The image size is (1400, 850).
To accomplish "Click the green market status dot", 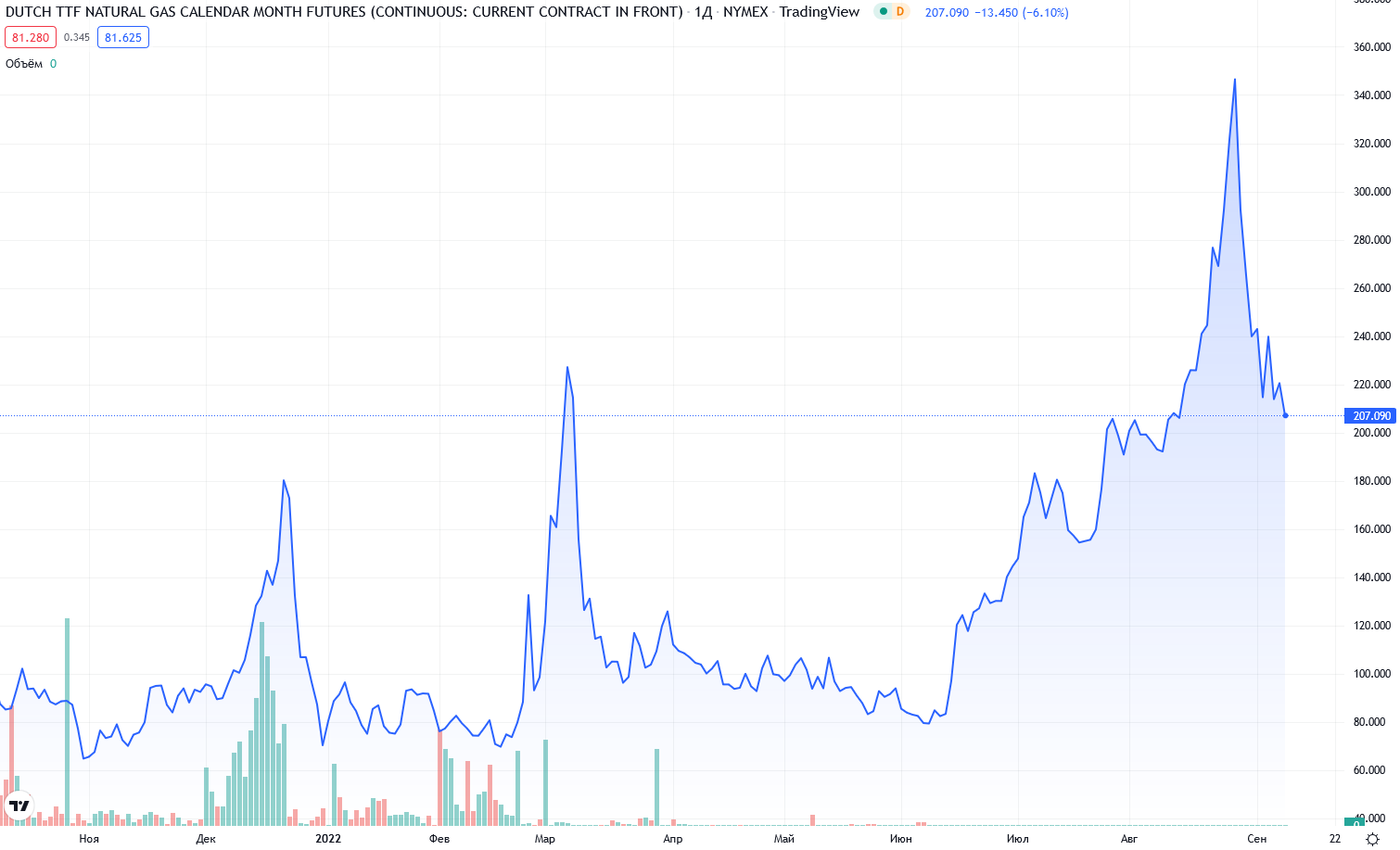I will [883, 12].
